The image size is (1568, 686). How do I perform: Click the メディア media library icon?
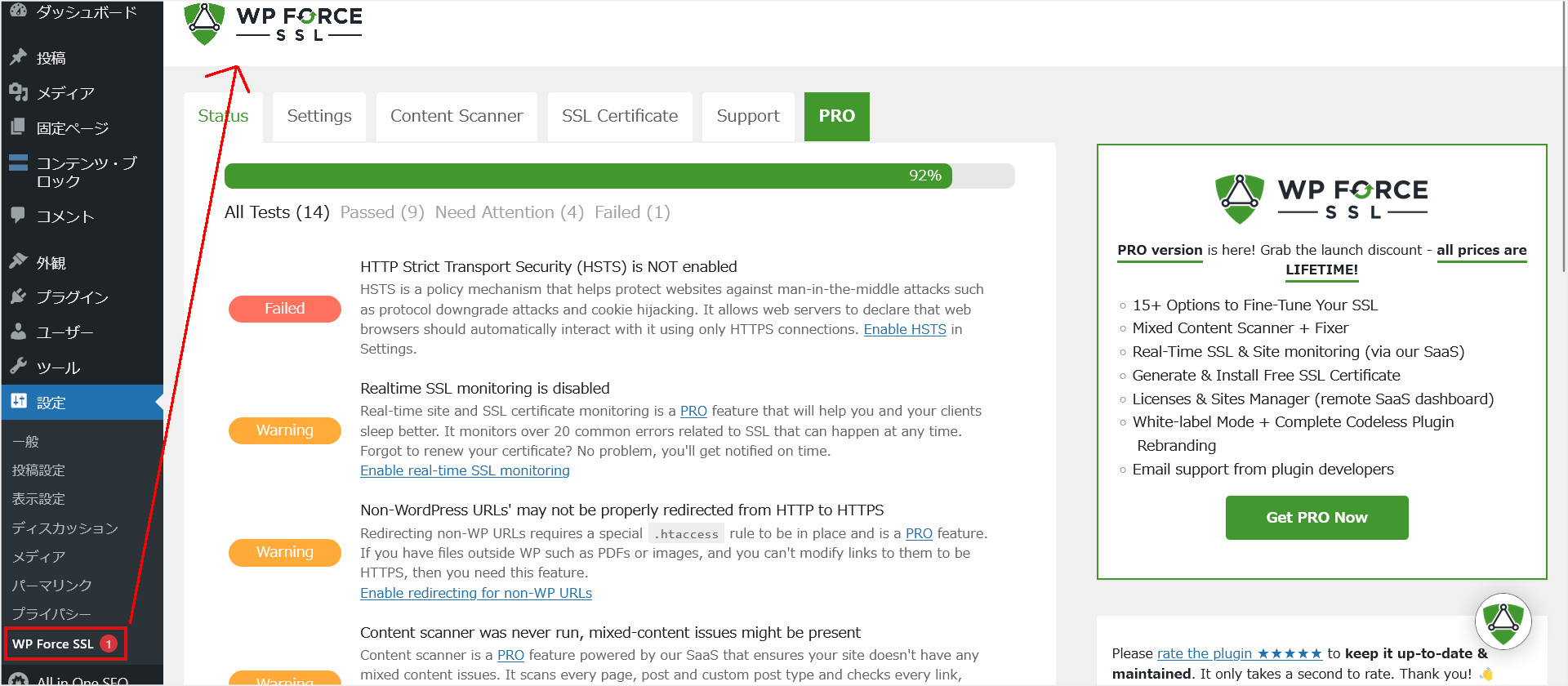[18, 92]
